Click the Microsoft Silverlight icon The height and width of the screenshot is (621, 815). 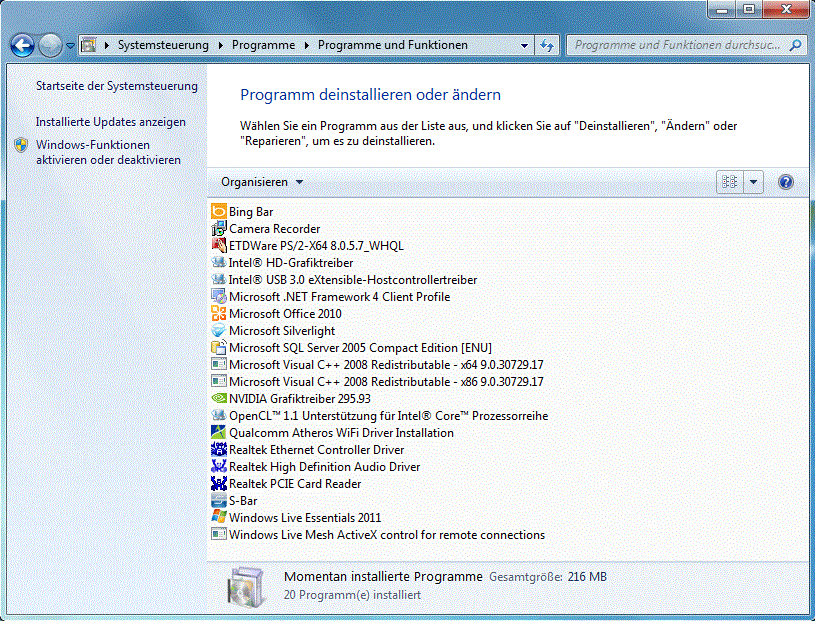(219, 331)
